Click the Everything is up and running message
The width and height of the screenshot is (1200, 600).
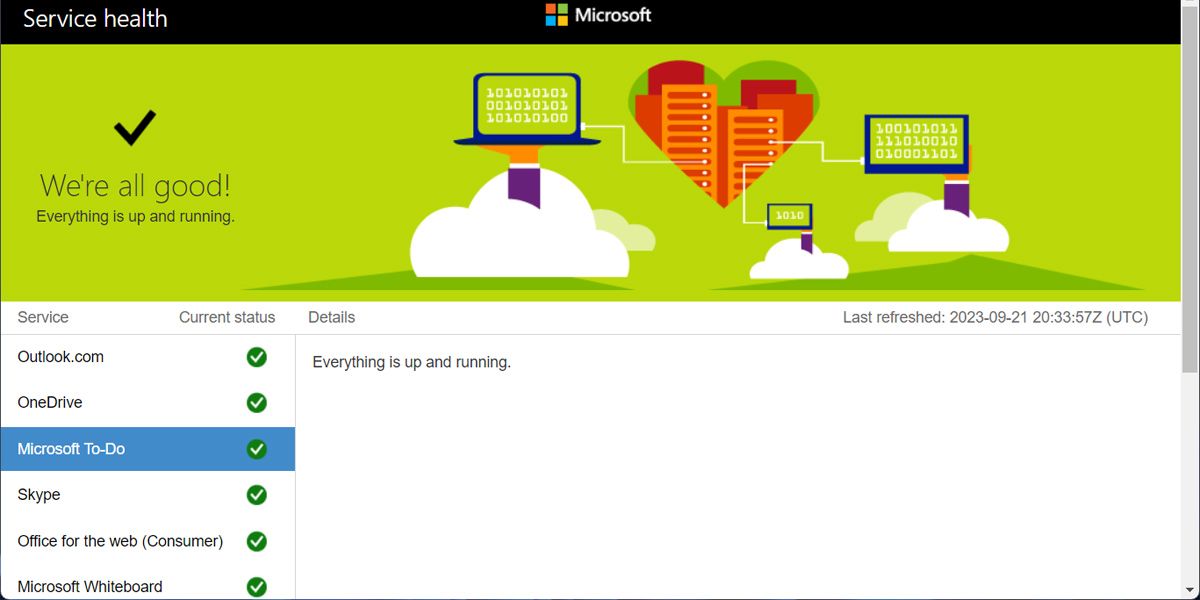coord(411,362)
